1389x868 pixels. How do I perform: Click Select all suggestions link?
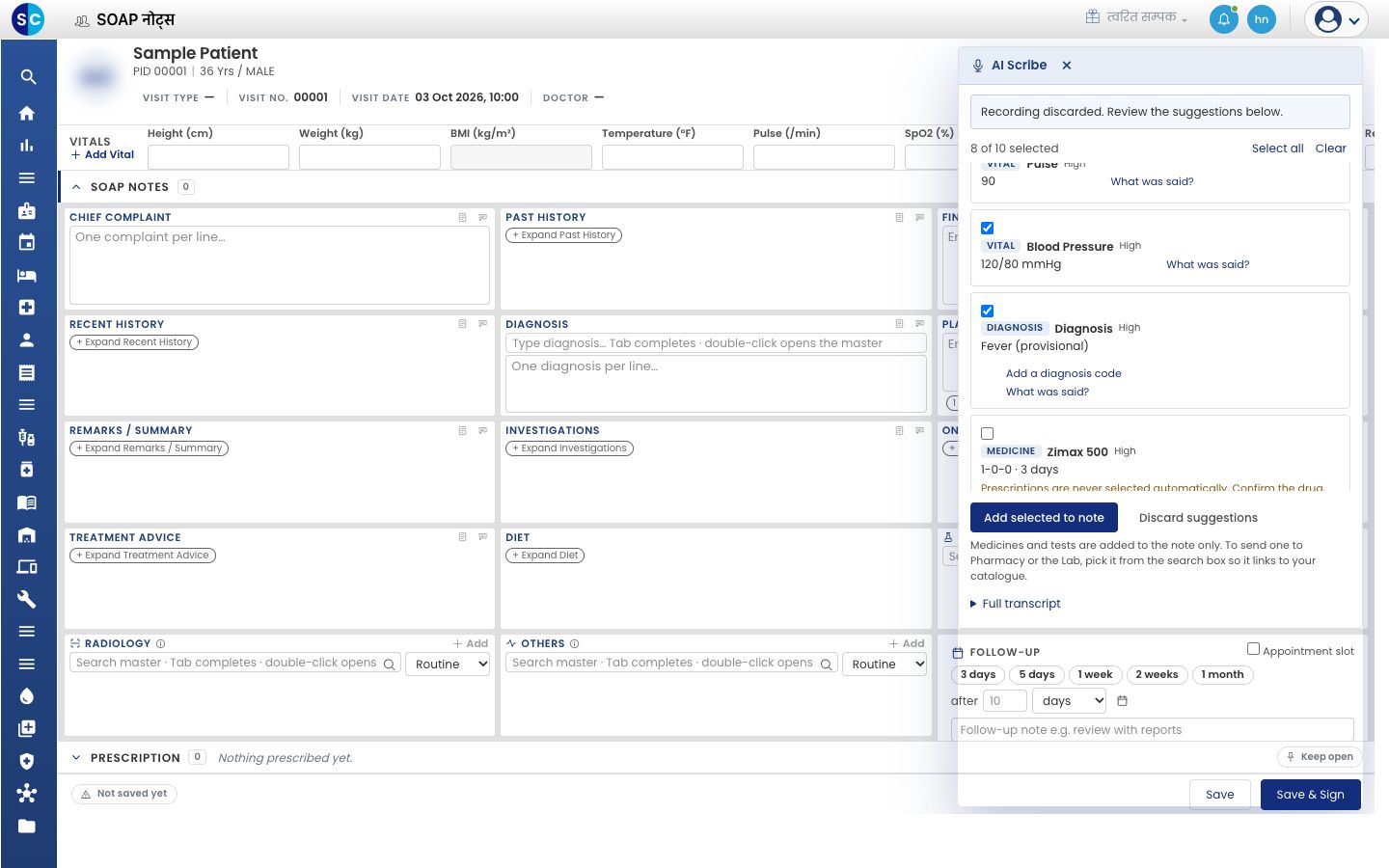click(1277, 149)
